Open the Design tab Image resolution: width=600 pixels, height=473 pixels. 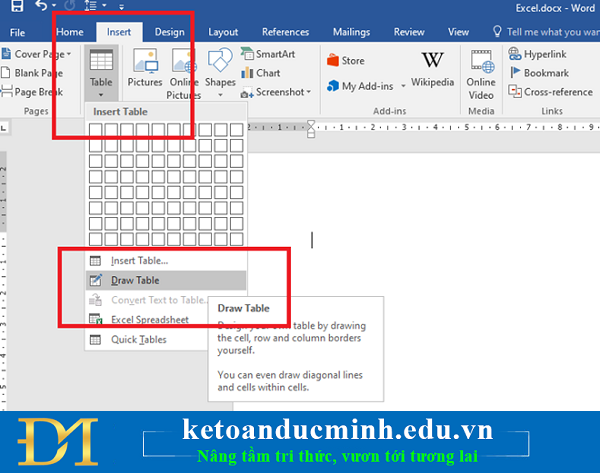tap(170, 32)
